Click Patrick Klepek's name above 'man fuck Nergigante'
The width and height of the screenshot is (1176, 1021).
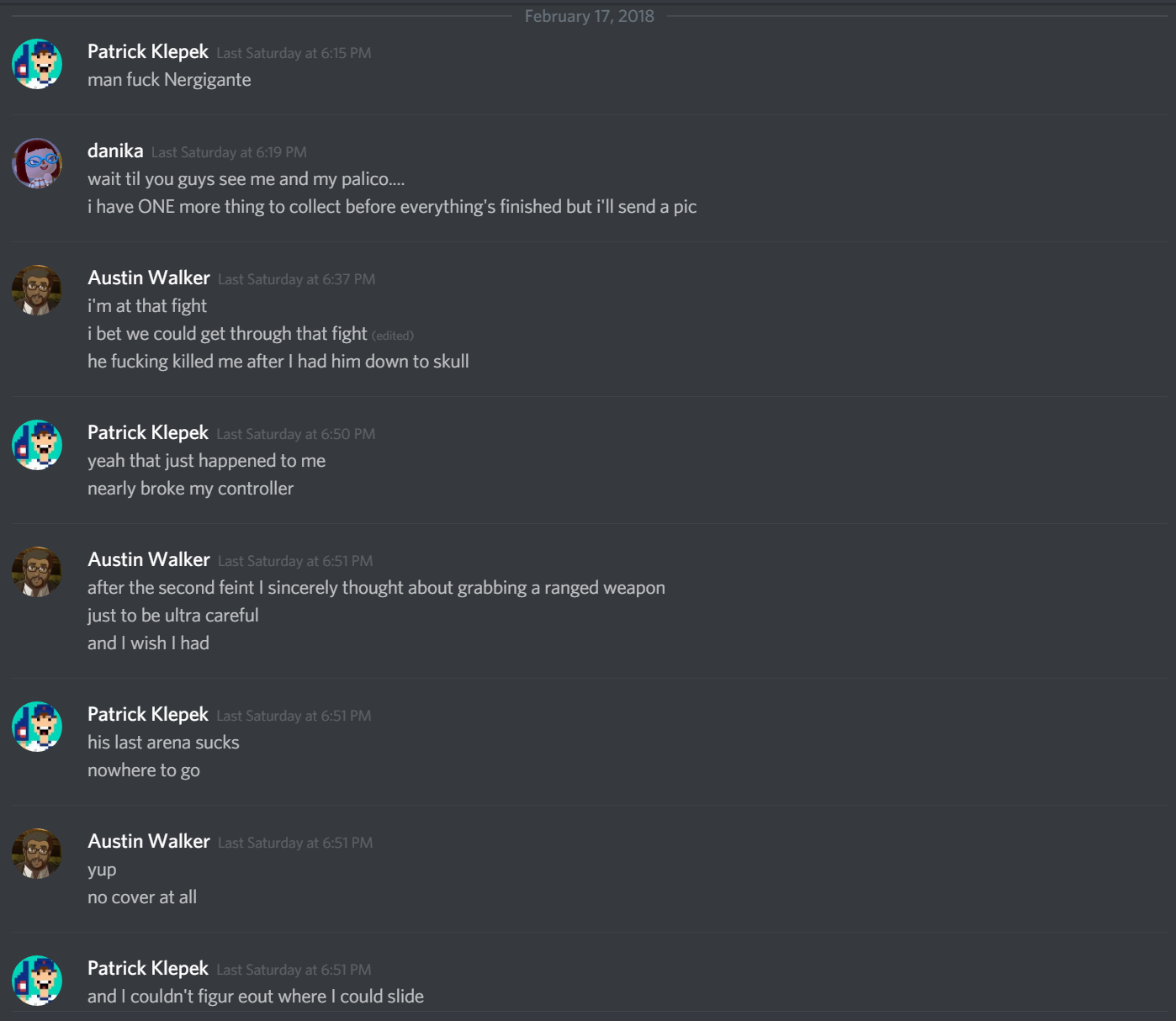148,51
